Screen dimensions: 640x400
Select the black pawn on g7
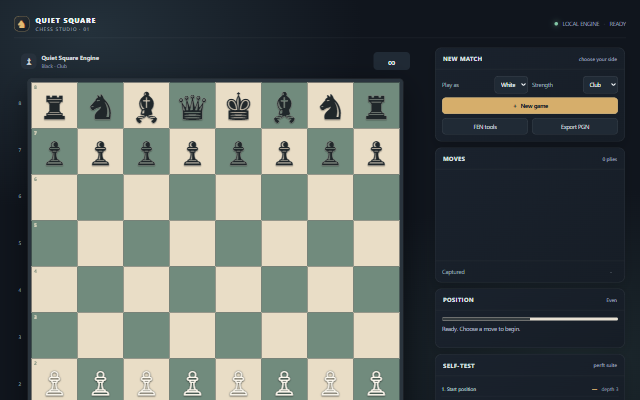[330, 153]
